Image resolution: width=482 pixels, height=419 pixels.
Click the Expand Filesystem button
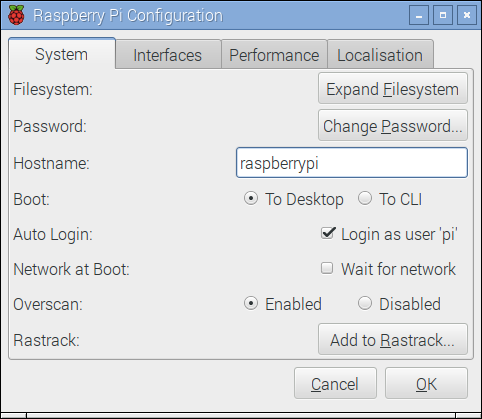(x=393, y=89)
